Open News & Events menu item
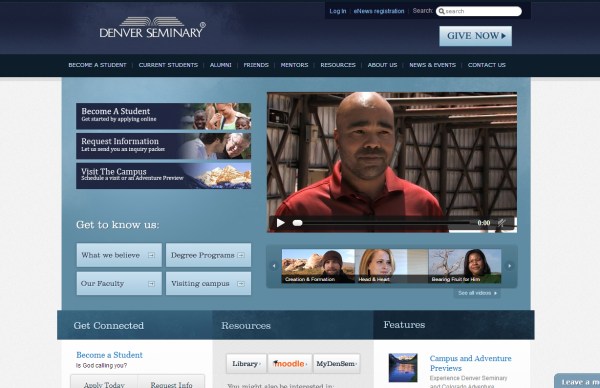This screenshot has width=600, height=388. 432,65
